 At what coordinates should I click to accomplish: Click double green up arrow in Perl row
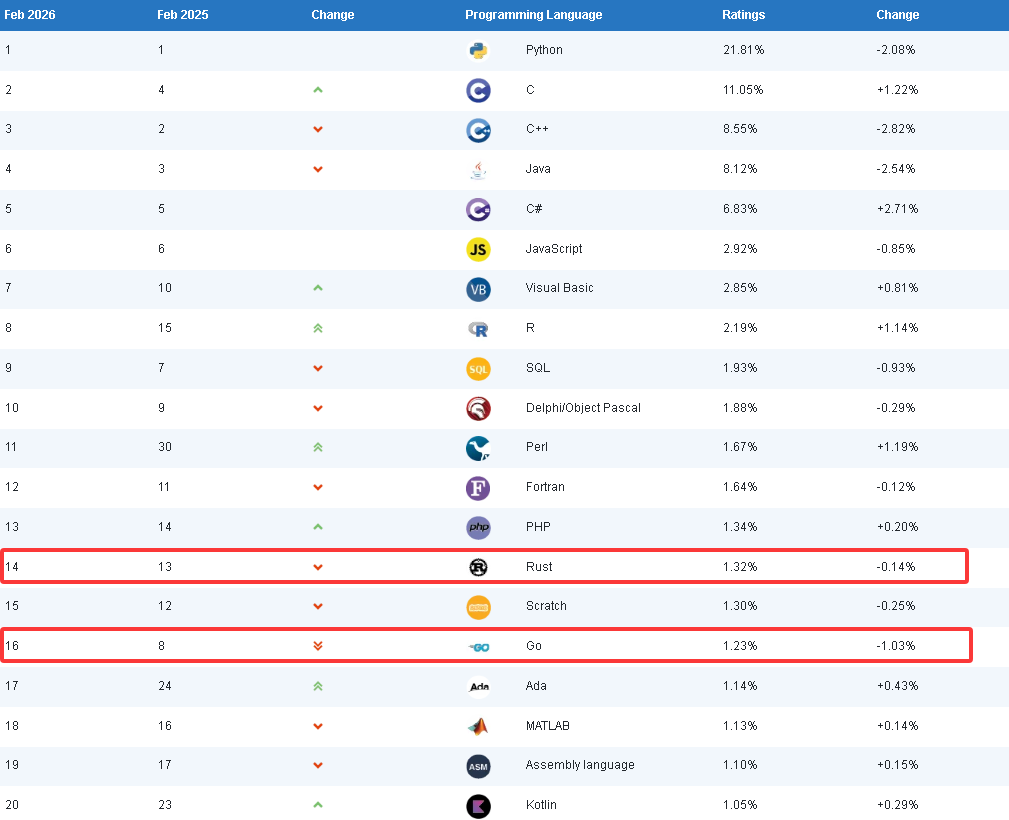(317, 447)
